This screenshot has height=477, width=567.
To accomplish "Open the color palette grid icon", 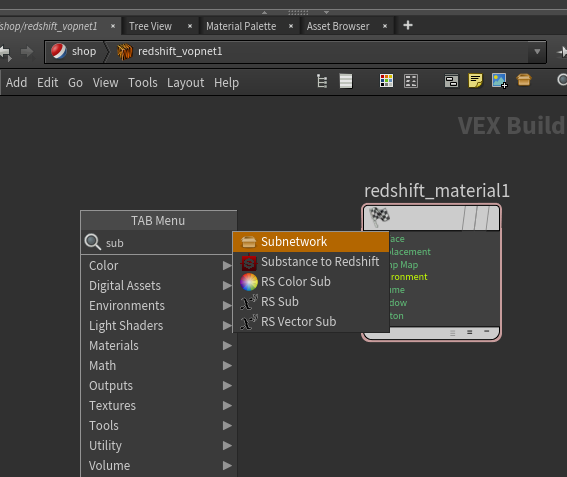I will tap(386, 81).
